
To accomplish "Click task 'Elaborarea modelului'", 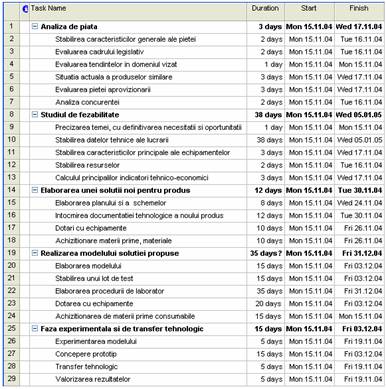I will 88,266.
